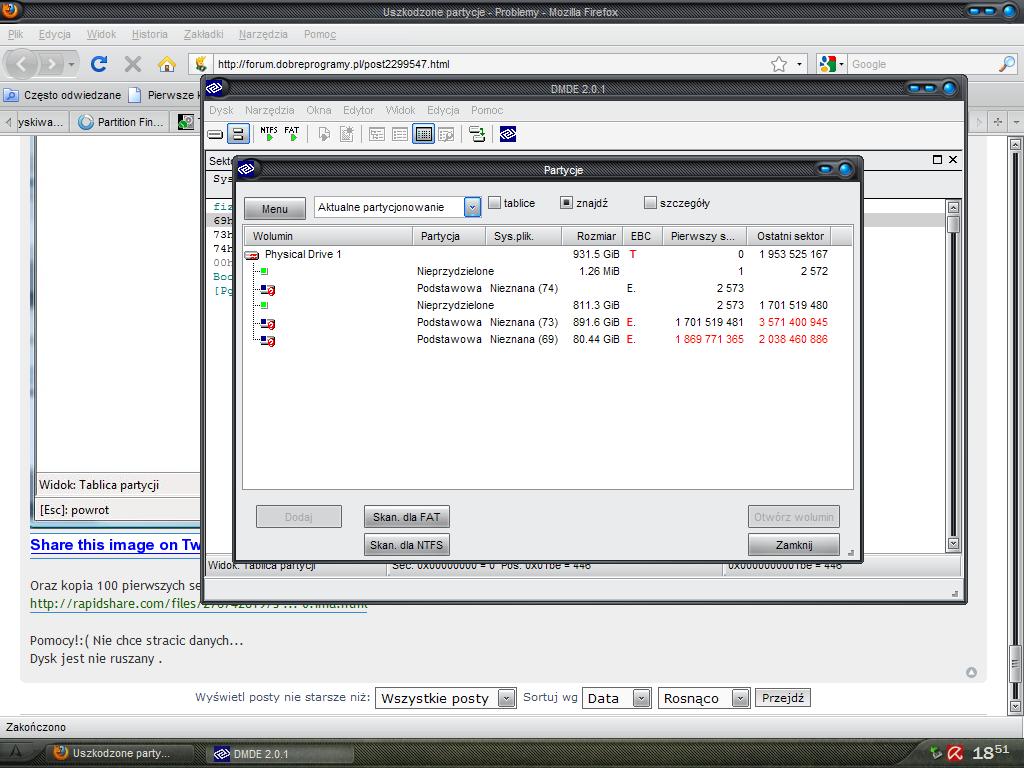Image resolution: width=1024 pixels, height=768 pixels.
Task: Click the Firefox URL address field
Action: 490,64
